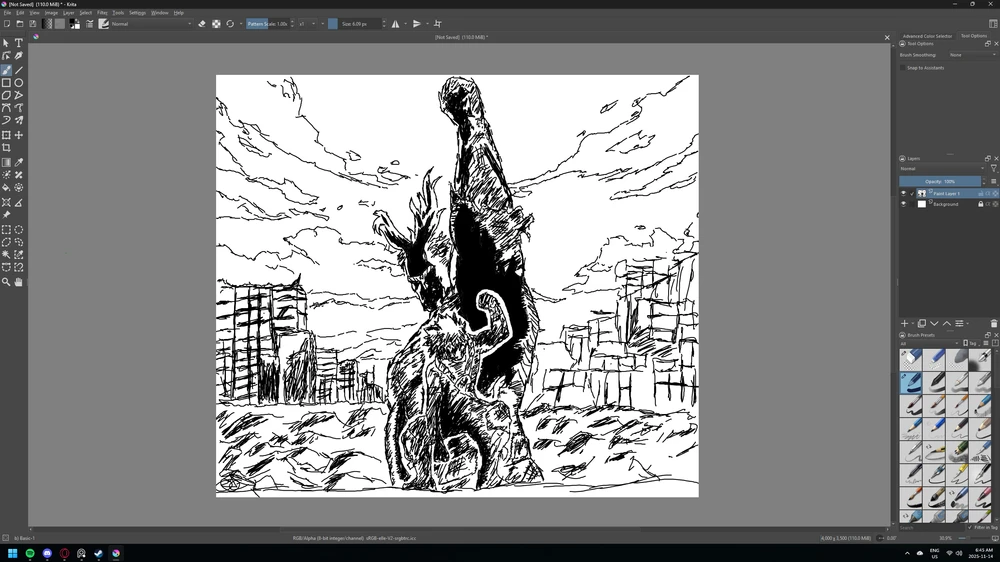Viewport: 1000px width, 562px height.
Task: Open the x1 pattern multiplier dropdown
Action: [x=307, y=24]
